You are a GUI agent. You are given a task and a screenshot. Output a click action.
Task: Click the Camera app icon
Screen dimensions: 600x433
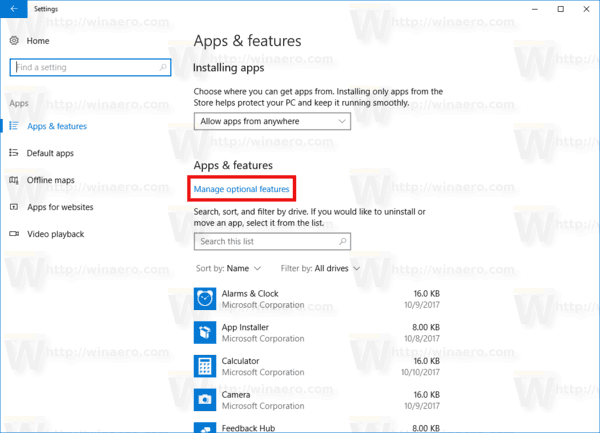click(205, 399)
